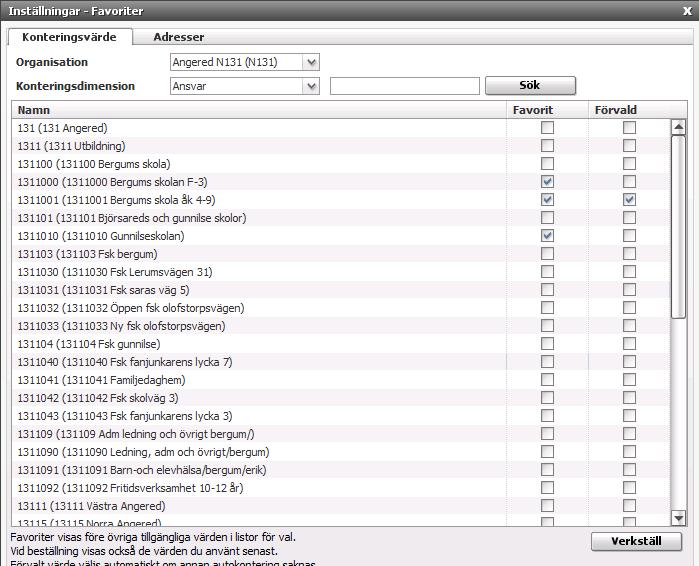Image resolution: width=699 pixels, height=566 pixels.
Task: Check Favorit for 1311040 Fsk fanjunkarens lycka 7
Action: click(x=547, y=362)
